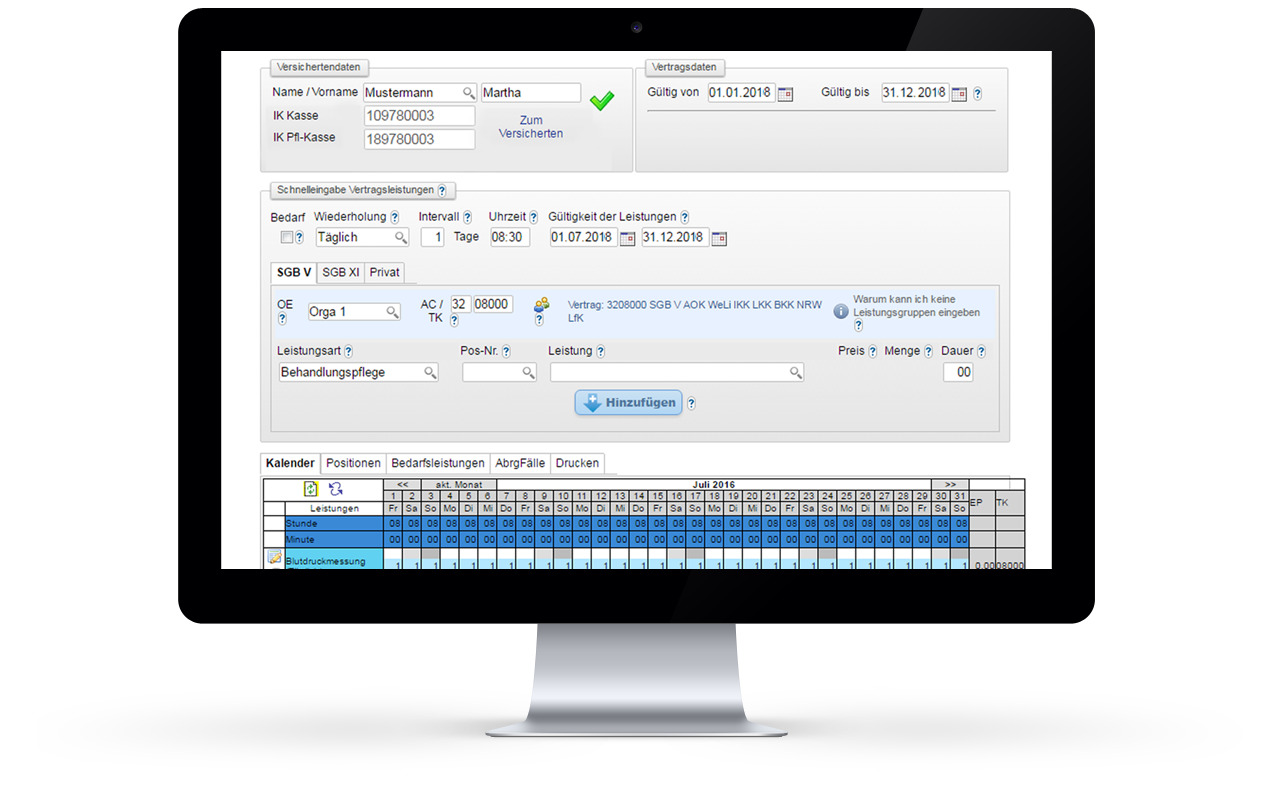Open calendar picker for Gültig von date

pyautogui.click(x=785, y=93)
